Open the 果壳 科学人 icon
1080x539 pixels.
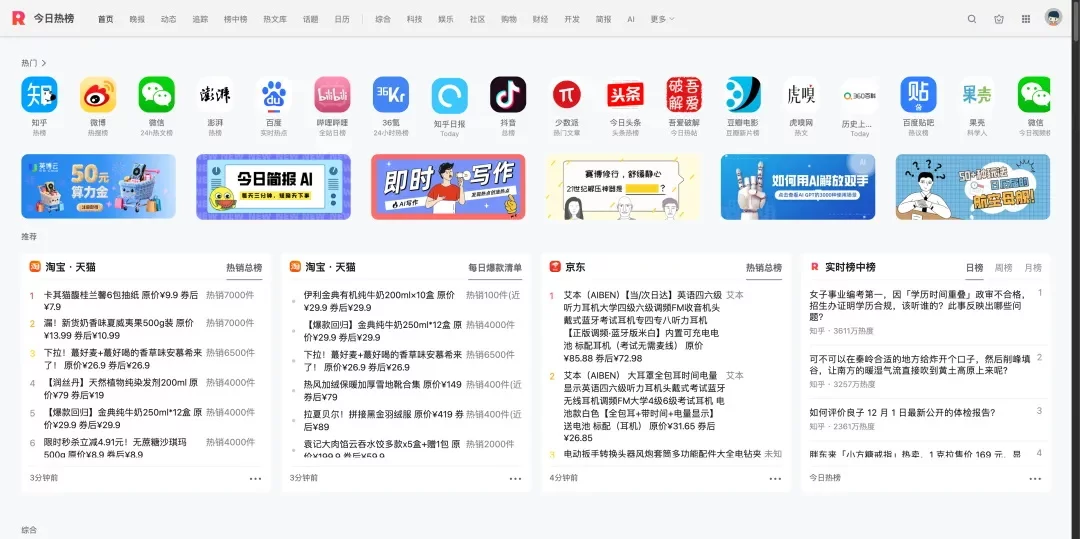coord(977,95)
